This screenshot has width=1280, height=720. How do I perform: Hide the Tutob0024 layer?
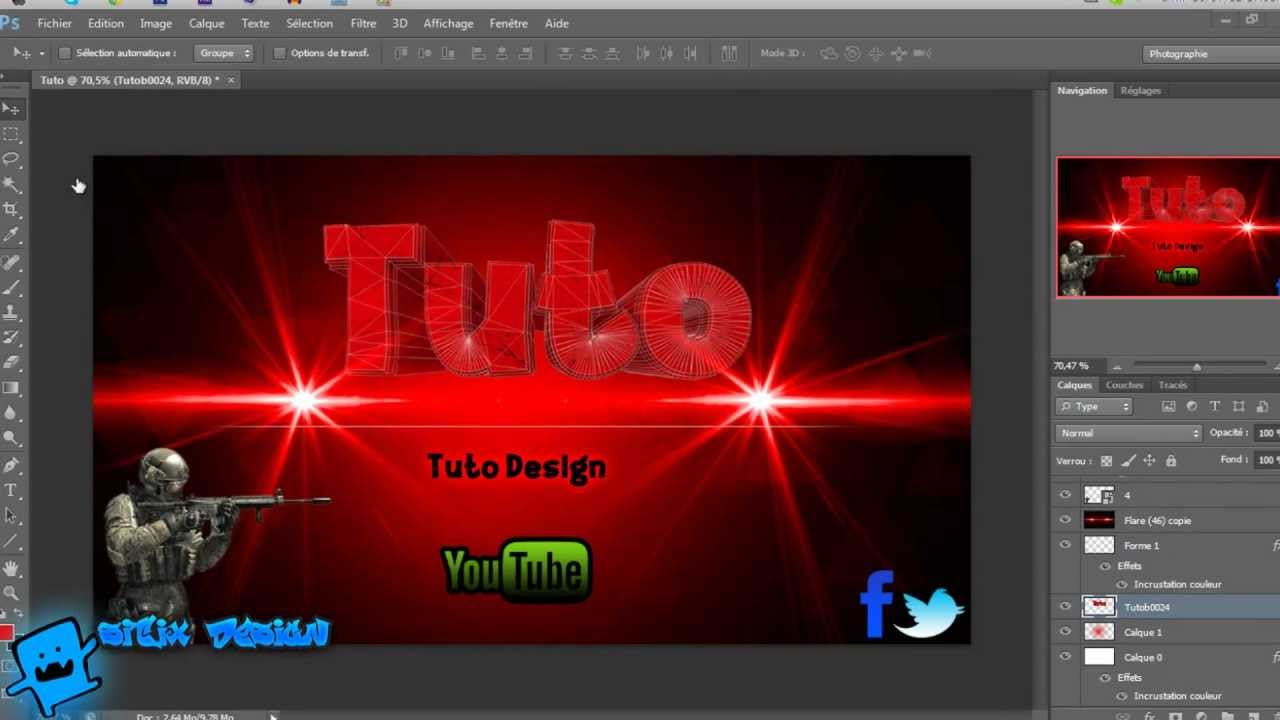point(1065,607)
